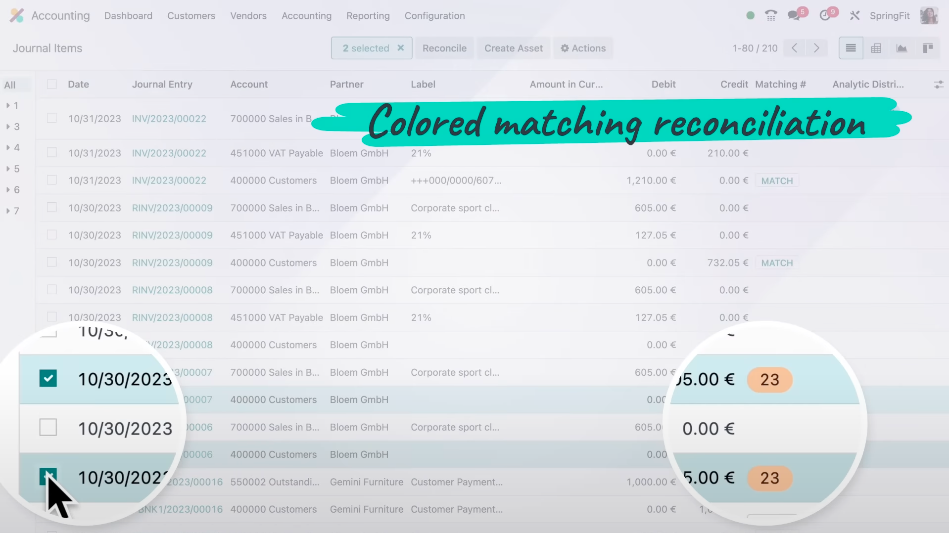Go to previous page of records
This screenshot has height=533, width=949.
click(x=794, y=48)
